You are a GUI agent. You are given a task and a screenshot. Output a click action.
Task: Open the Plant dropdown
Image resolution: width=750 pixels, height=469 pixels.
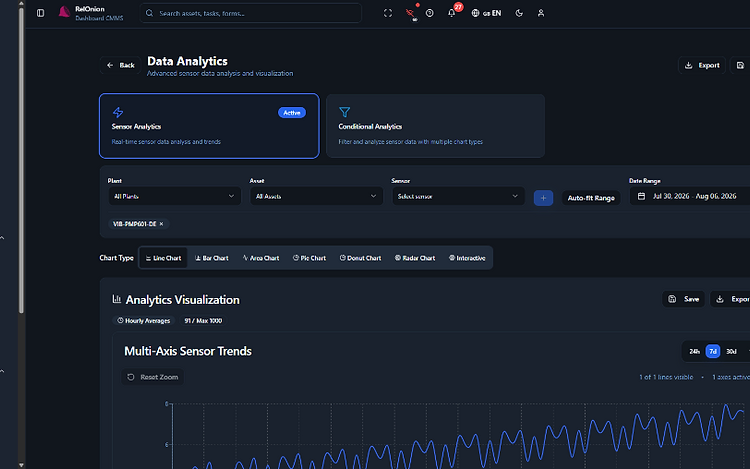pos(174,196)
